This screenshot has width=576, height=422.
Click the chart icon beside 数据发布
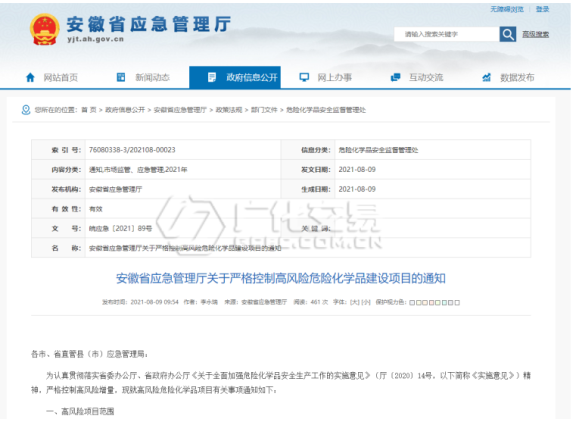486,77
